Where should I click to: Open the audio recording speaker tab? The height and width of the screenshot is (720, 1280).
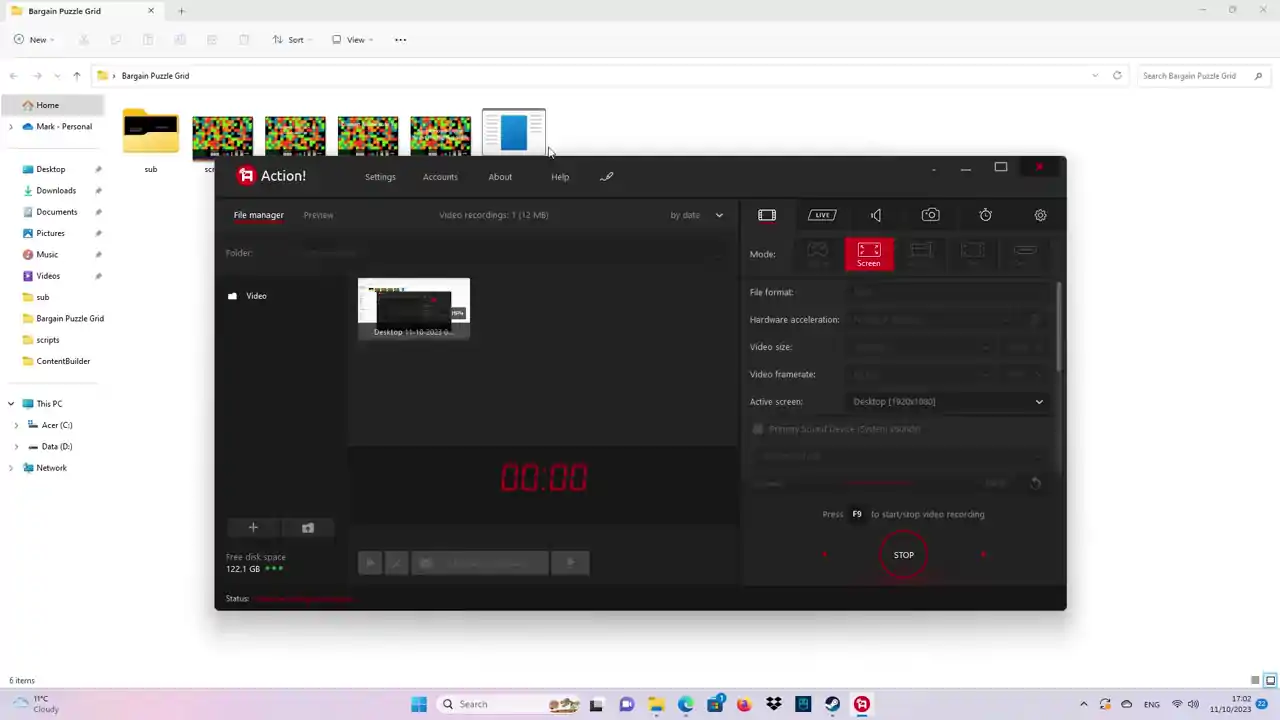click(876, 215)
